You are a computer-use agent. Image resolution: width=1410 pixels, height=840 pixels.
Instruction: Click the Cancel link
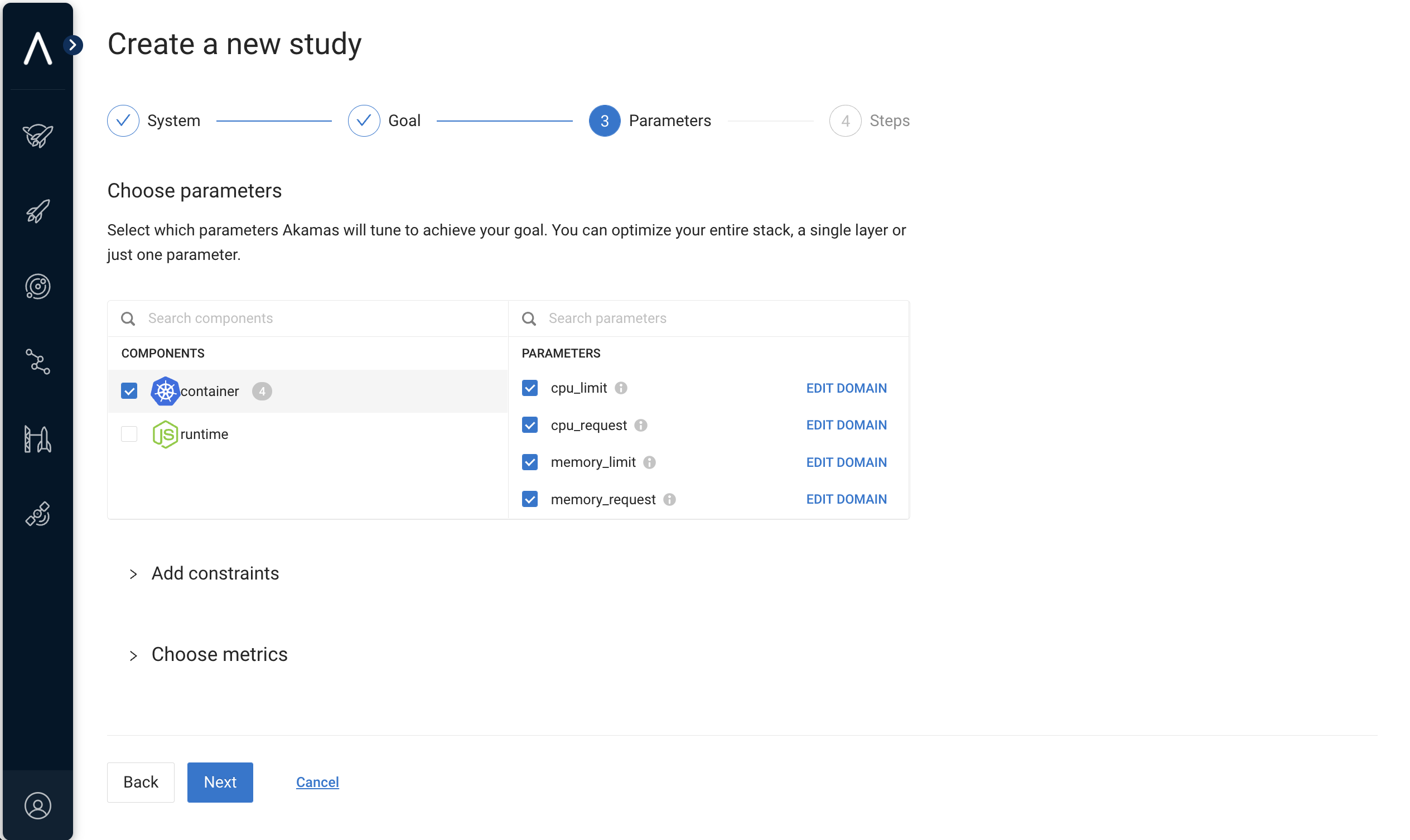317,782
